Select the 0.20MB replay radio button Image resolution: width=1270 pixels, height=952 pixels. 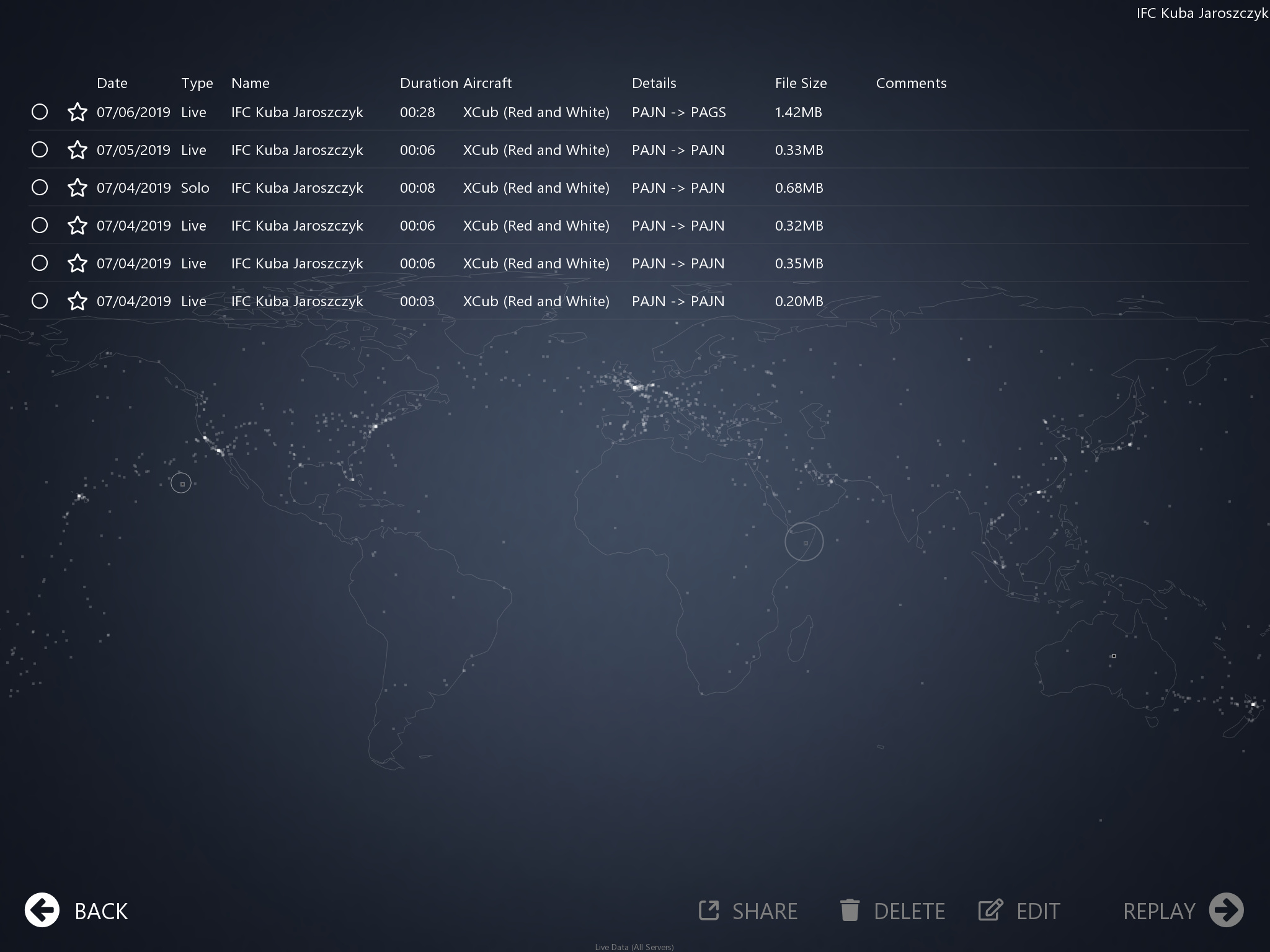pos(40,301)
